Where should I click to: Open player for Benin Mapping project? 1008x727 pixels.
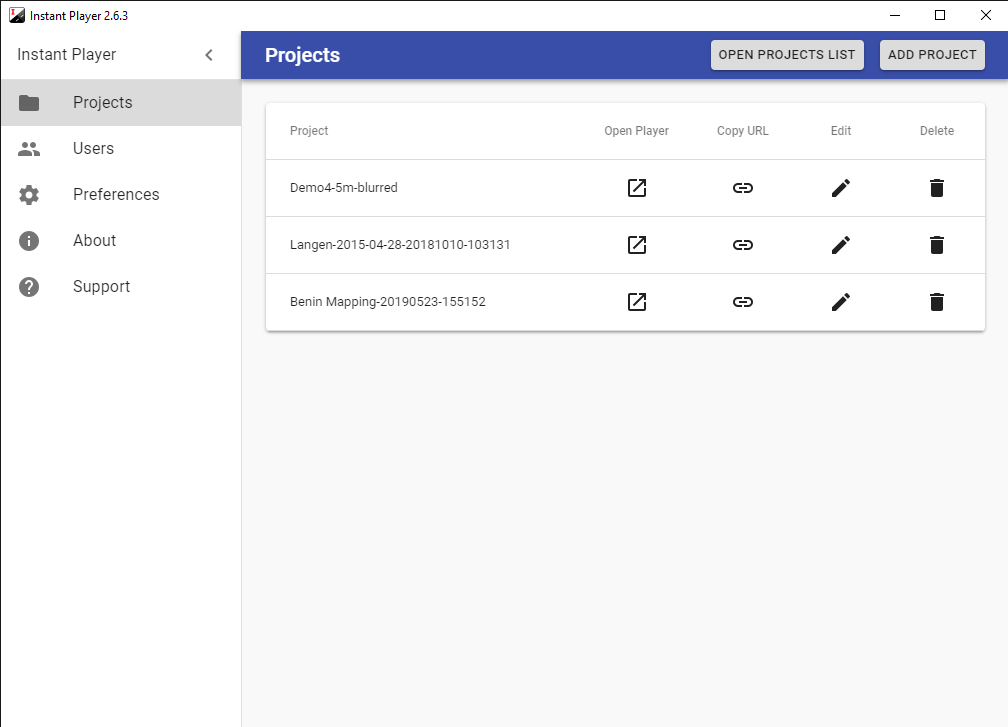636,301
